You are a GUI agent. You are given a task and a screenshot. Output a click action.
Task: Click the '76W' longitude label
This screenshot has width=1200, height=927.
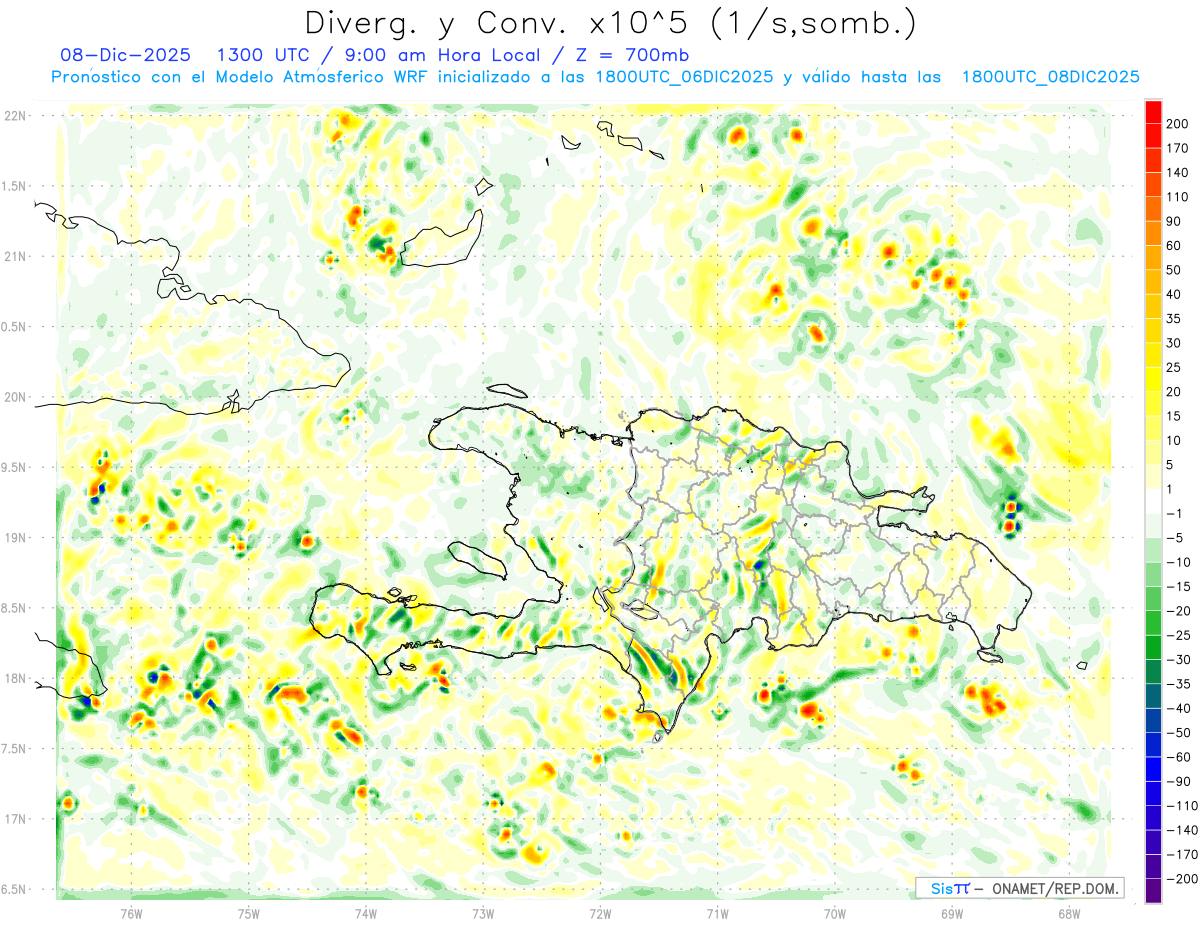click(131, 913)
